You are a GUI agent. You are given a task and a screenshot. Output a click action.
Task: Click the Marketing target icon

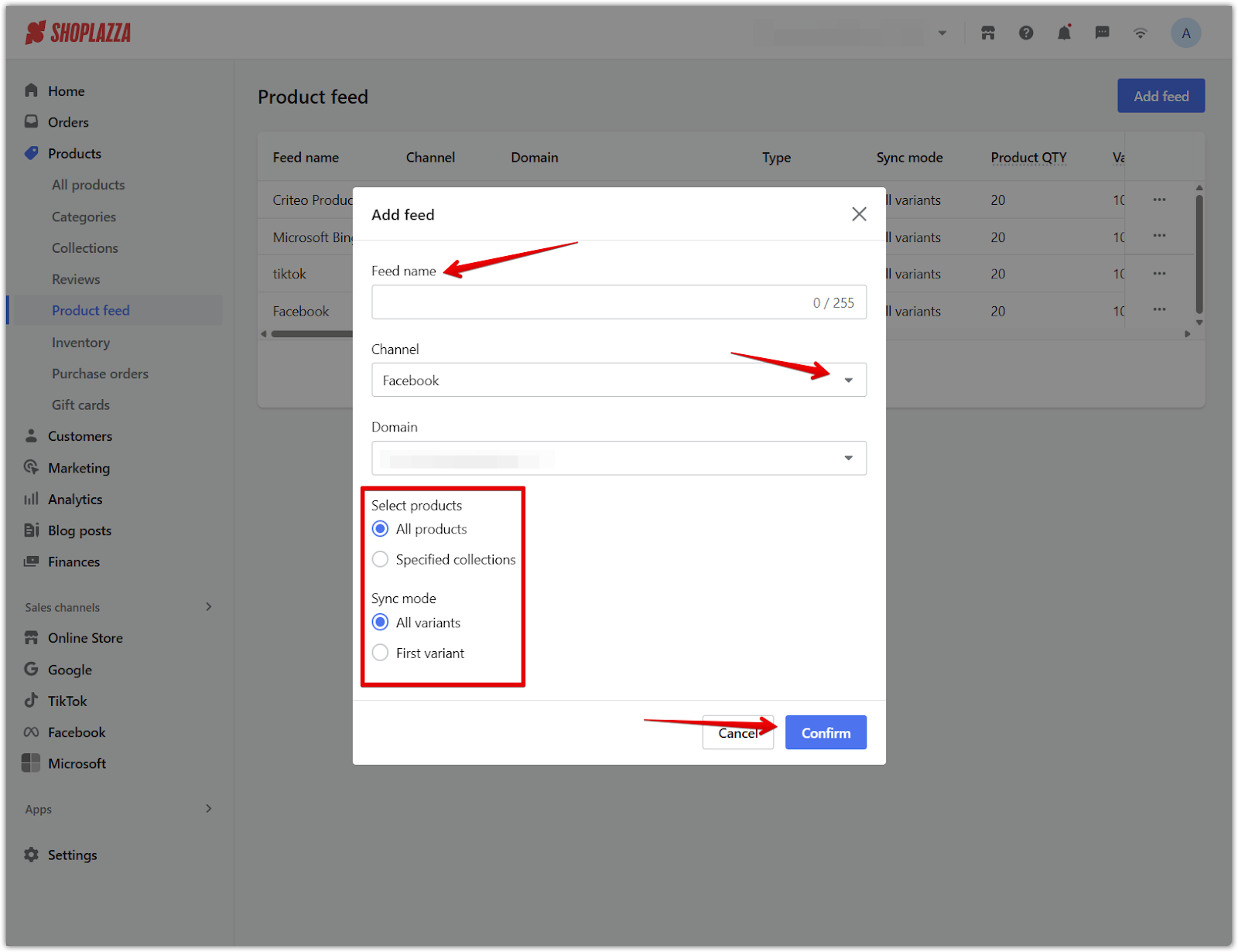[x=31, y=467]
